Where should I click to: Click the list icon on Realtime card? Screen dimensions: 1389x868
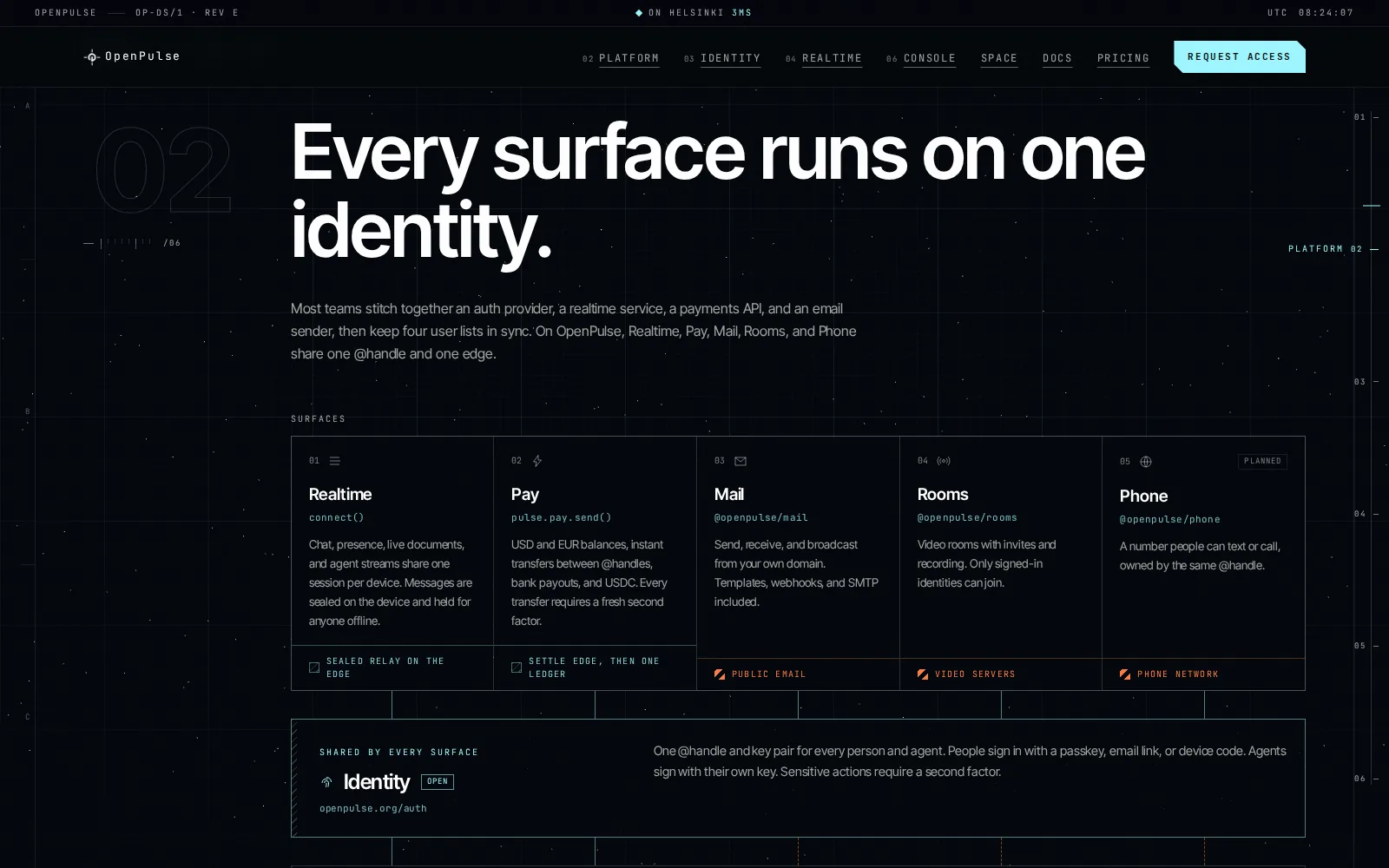pyautogui.click(x=335, y=461)
